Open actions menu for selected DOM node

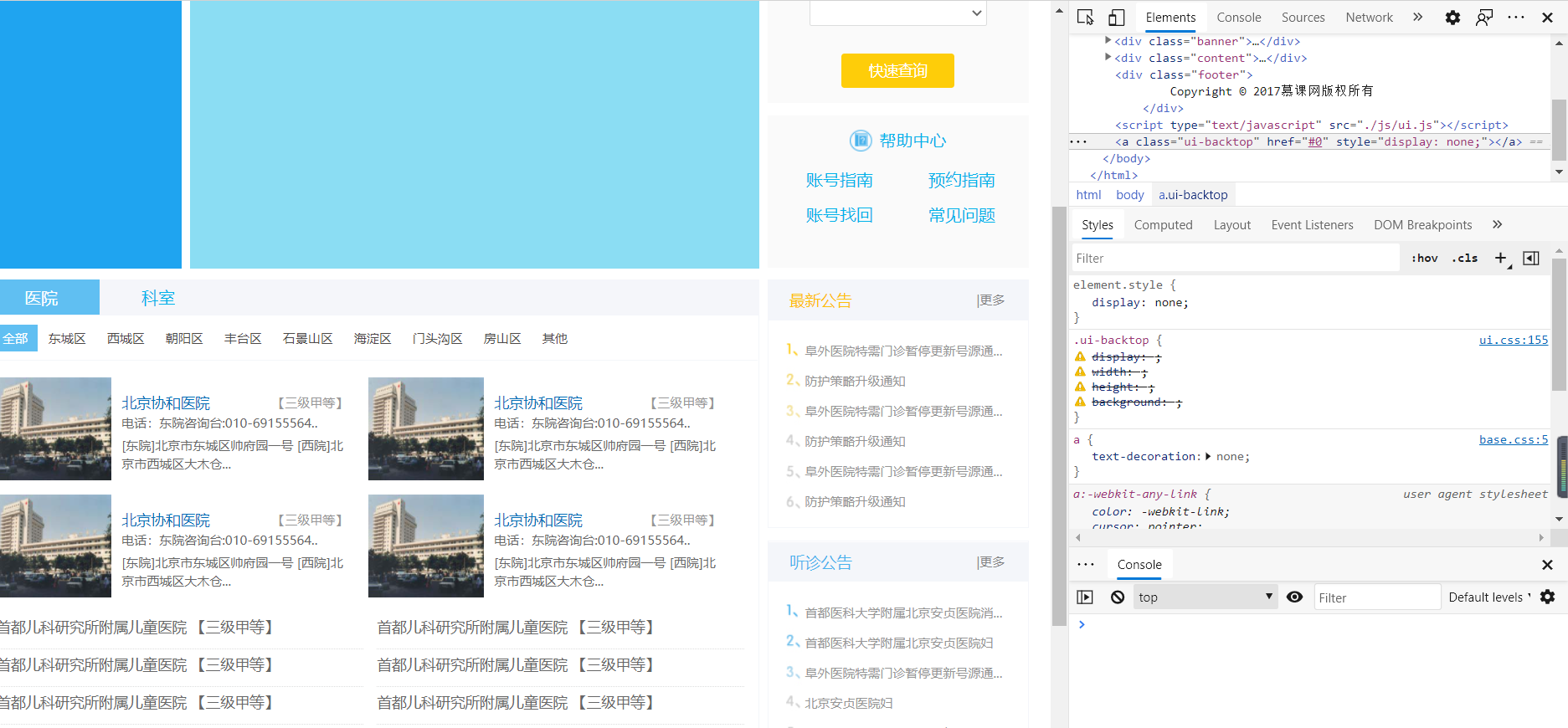click(x=1078, y=141)
